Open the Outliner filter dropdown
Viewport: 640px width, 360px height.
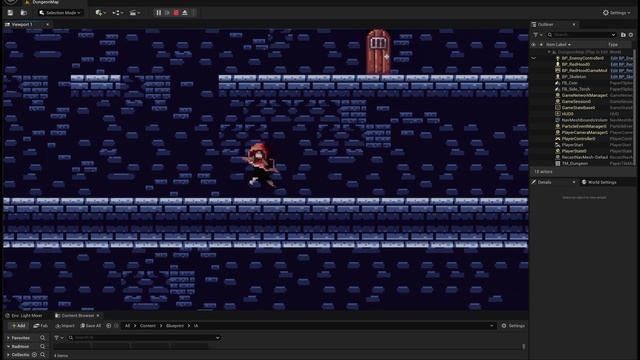point(537,35)
